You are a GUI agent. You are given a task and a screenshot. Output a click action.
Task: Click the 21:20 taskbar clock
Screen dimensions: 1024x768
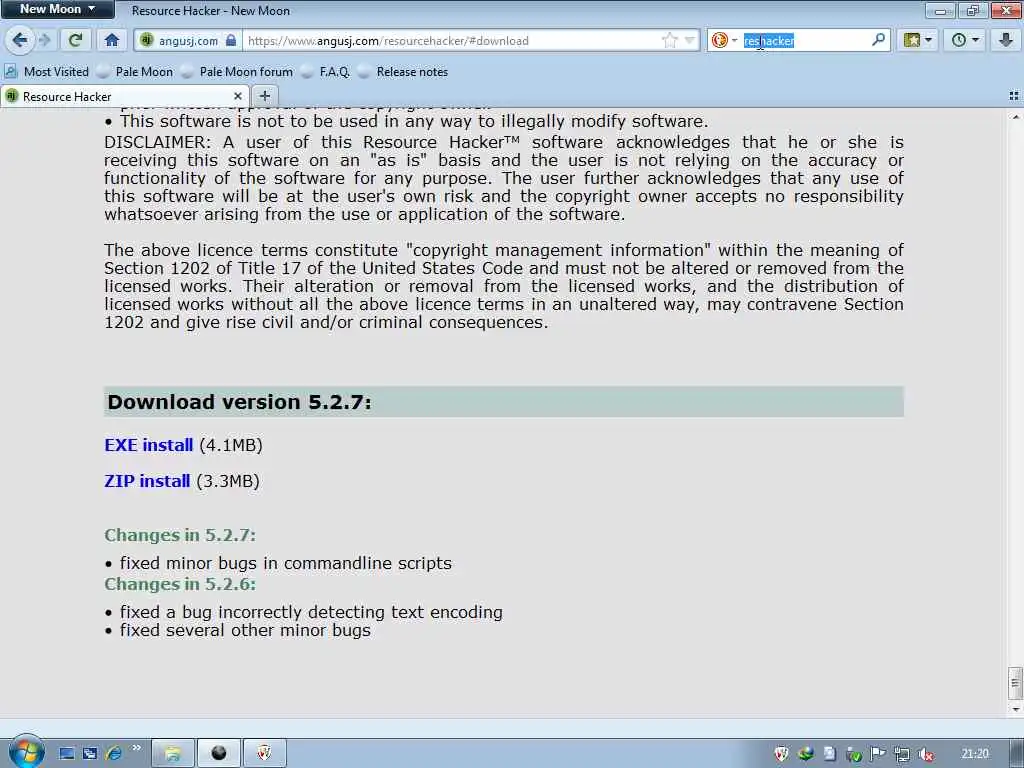coord(975,754)
